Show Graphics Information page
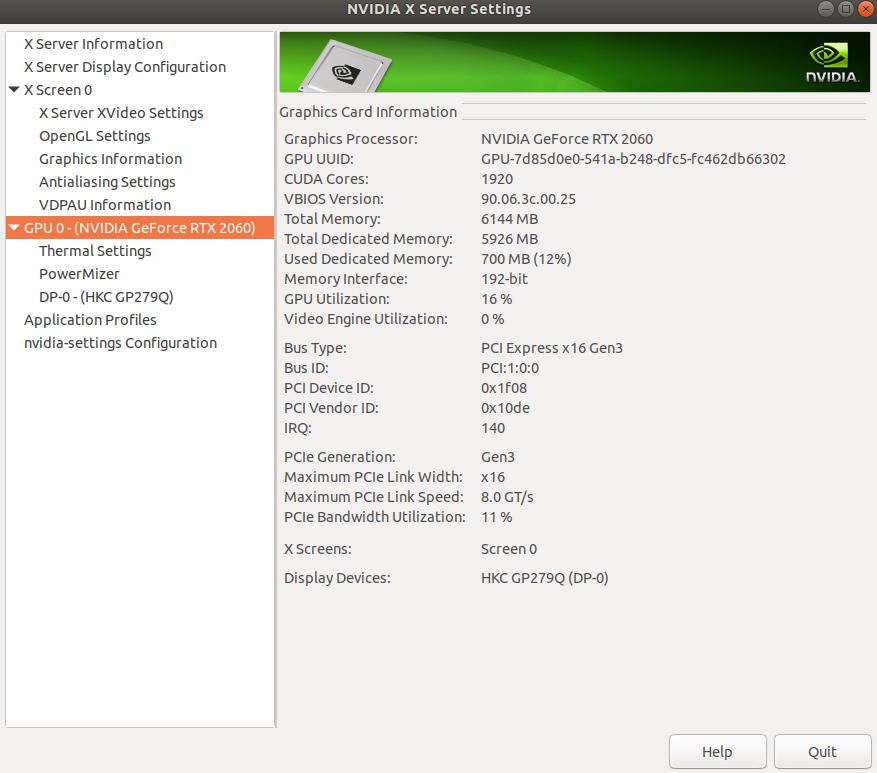 pyautogui.click(x=110, y=159)
